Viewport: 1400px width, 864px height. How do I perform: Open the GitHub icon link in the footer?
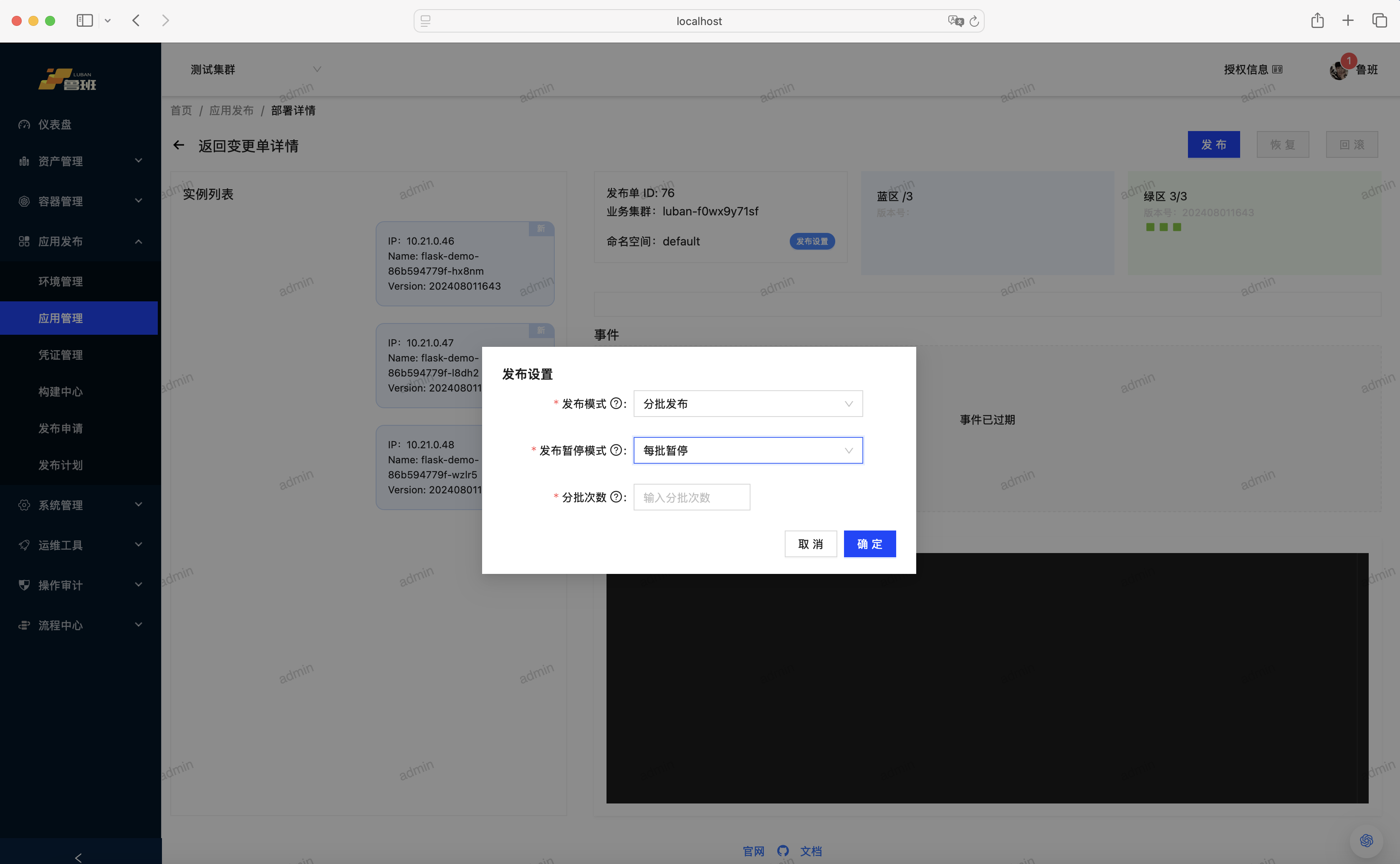click(783, 851)
